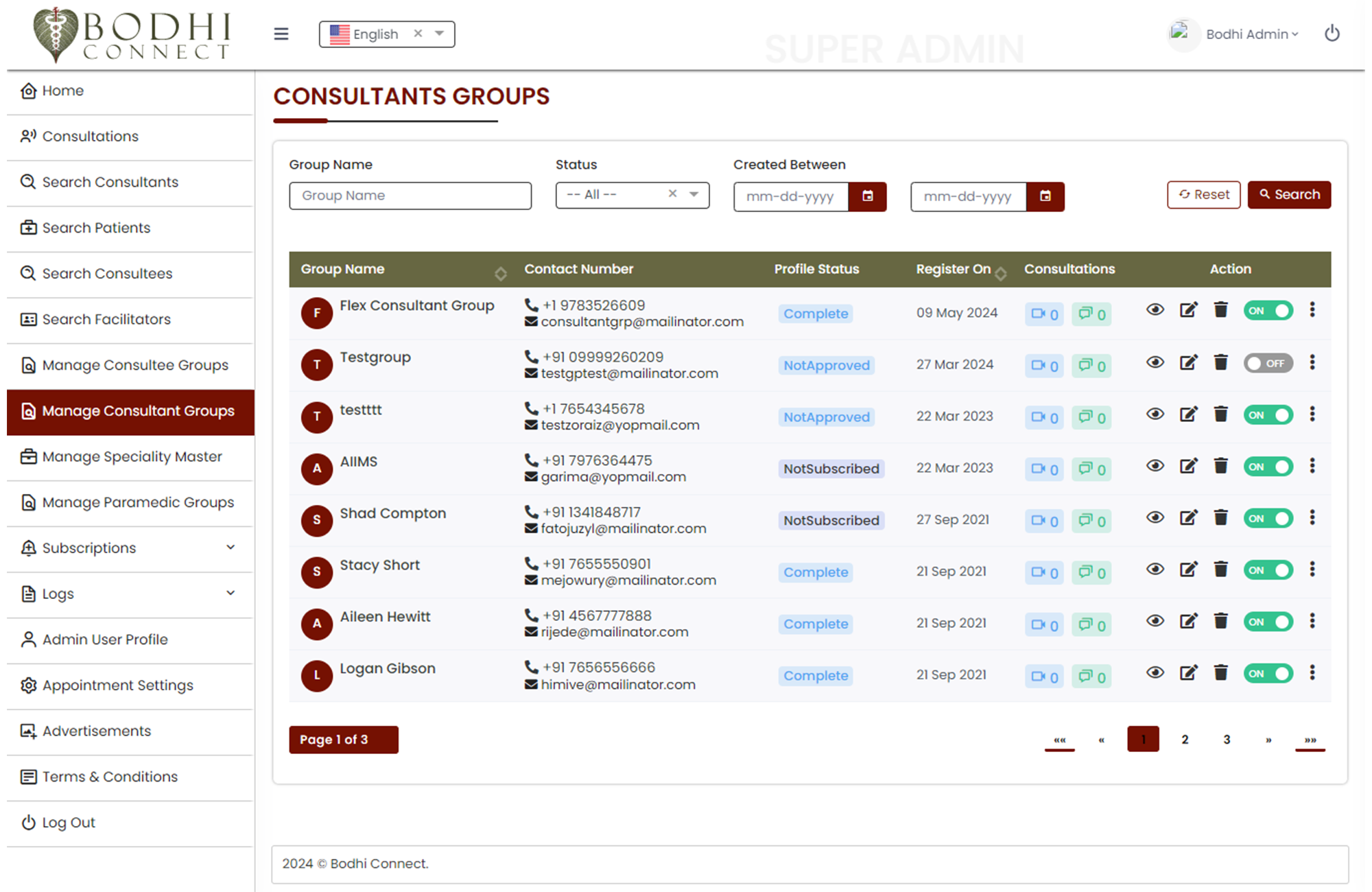Image resolution: width=1372 pixels, height=892 pixels.
Task: Go to page 3 of results
Action: [x=1227, y=740]
